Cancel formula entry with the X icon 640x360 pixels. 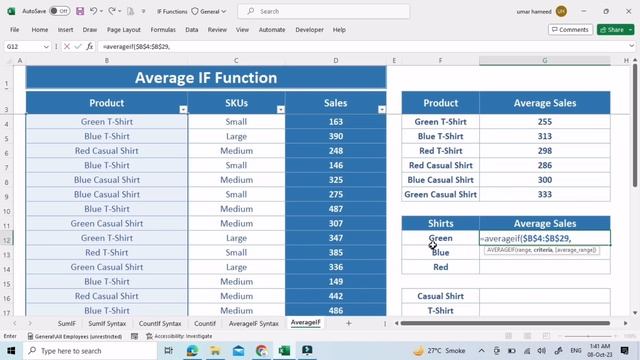[67, 47]
